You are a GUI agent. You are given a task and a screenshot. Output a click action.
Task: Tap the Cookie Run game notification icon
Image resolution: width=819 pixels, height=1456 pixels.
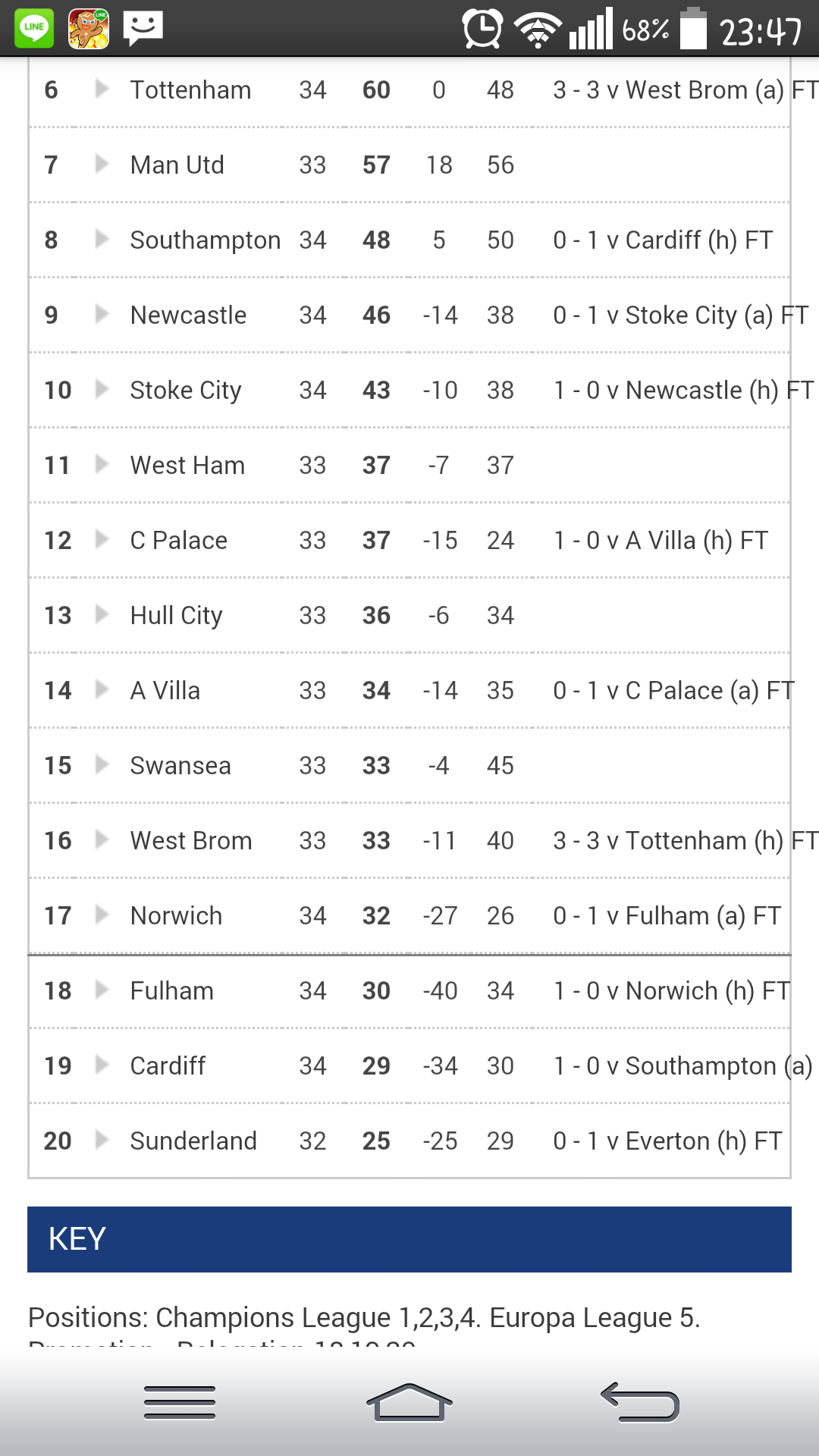click(89, 29)
